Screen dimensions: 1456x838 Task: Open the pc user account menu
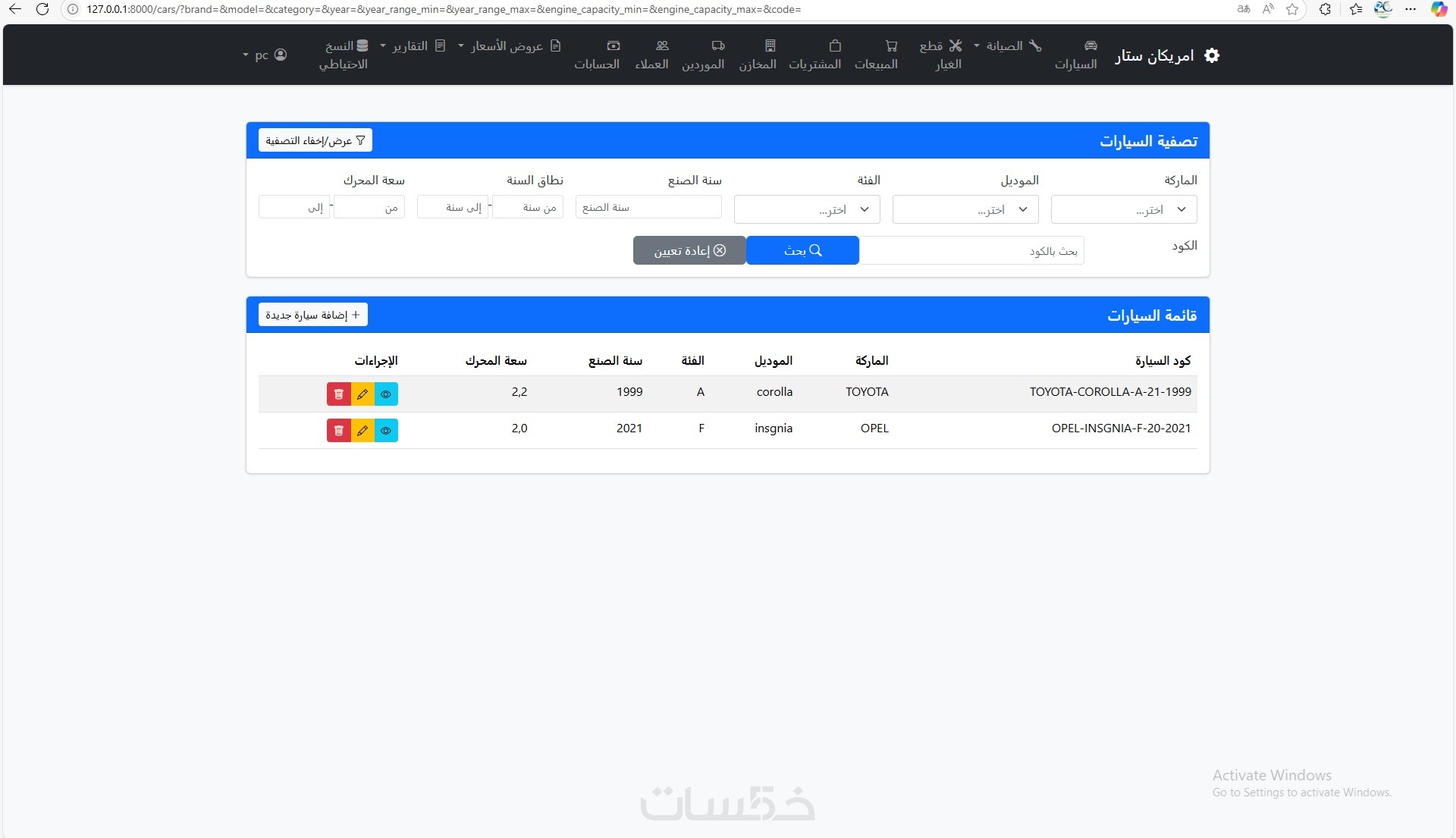coord(265,55)
